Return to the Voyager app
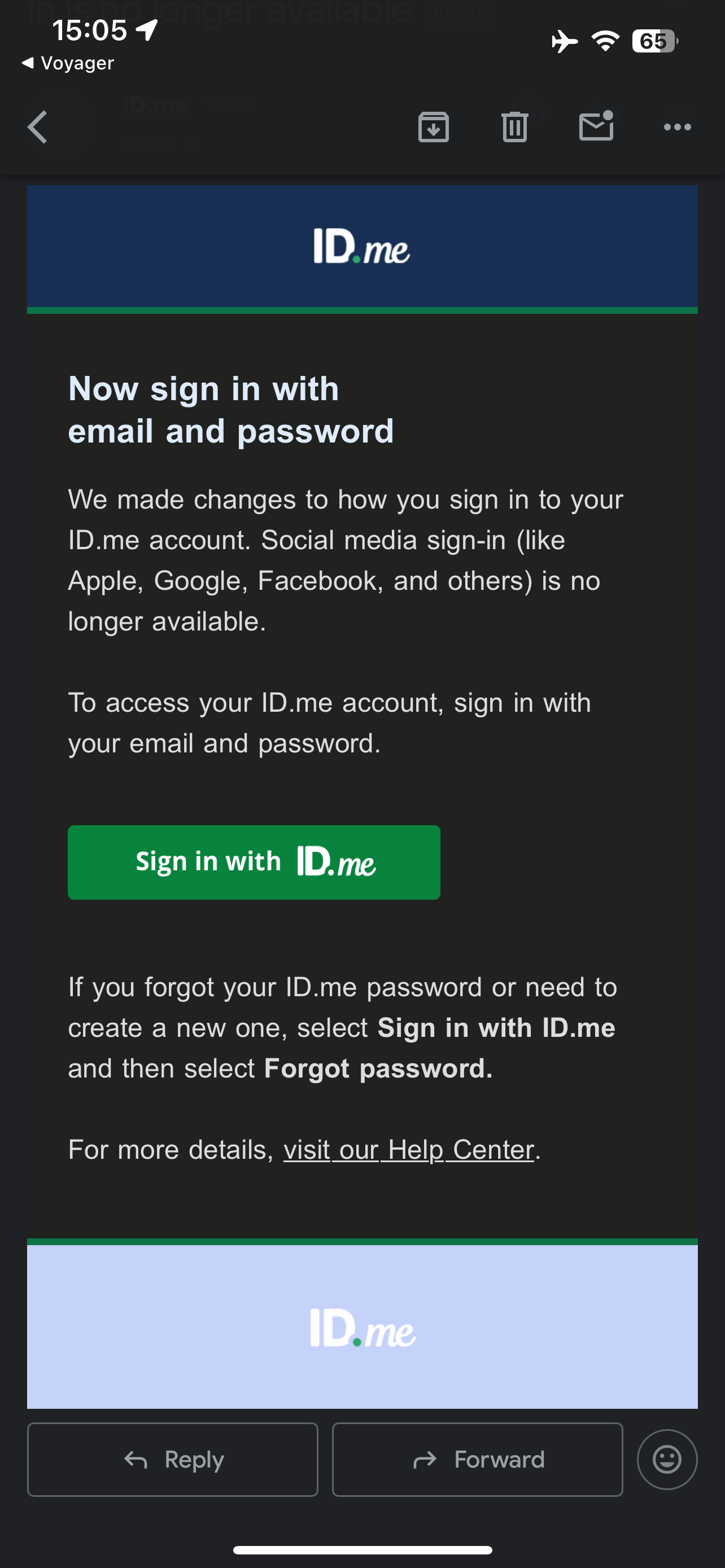Viewport: 725px width, 1568px height. click(68, 63)
